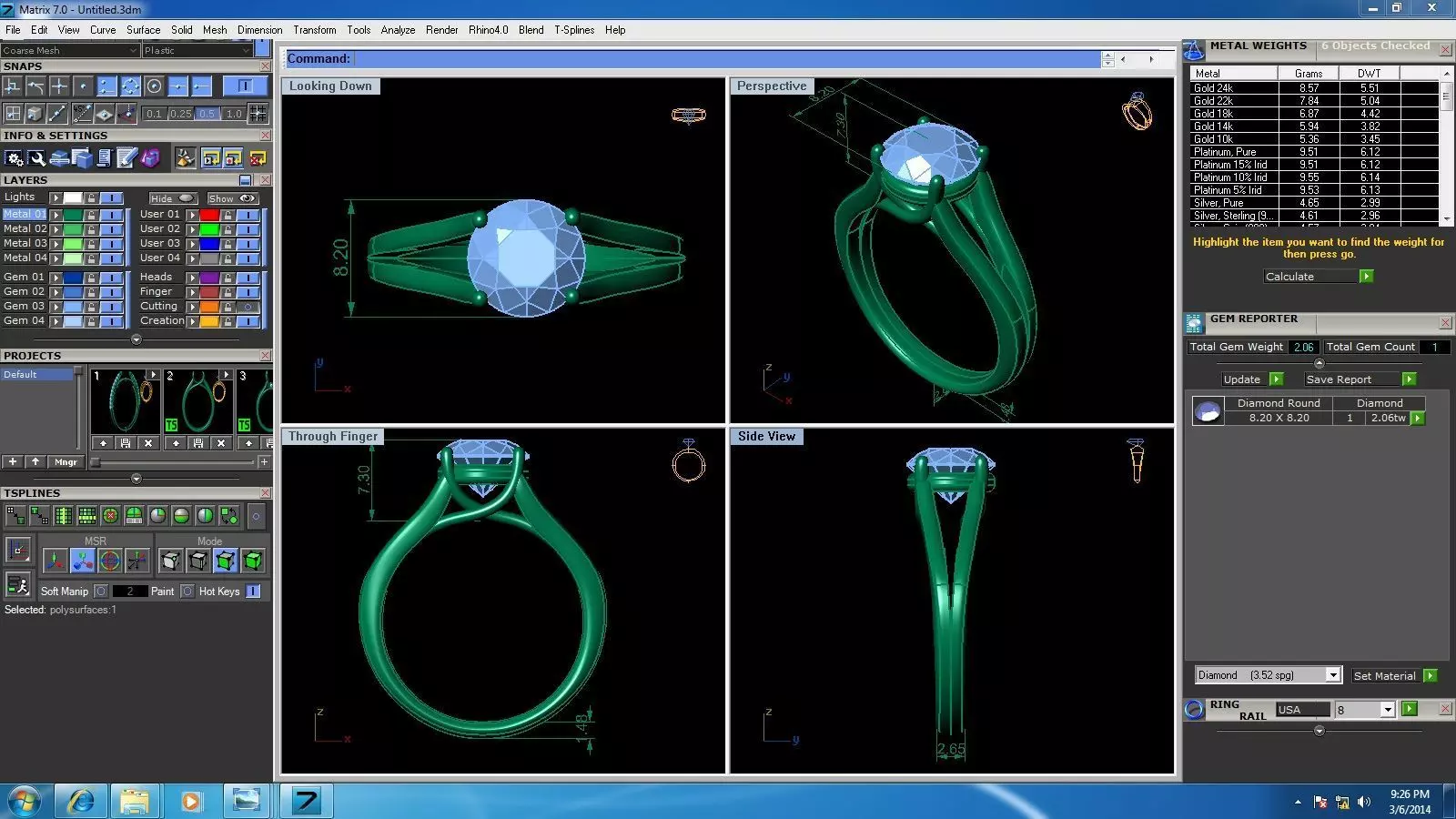Select the MSR move gumball icon
Screen dimensions: 1456x819
click(x=55, y=561)
